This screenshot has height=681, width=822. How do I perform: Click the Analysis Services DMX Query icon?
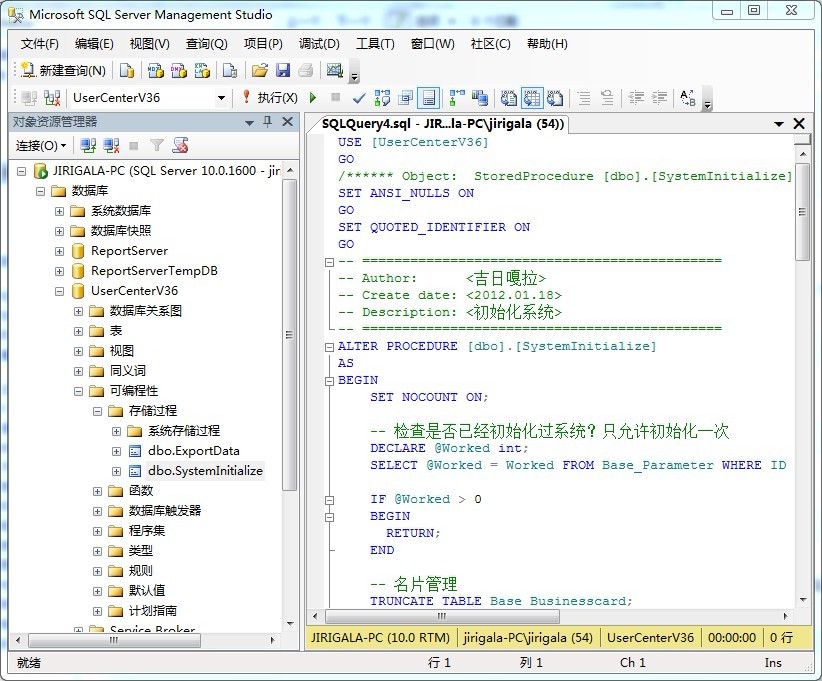point(178,70)
